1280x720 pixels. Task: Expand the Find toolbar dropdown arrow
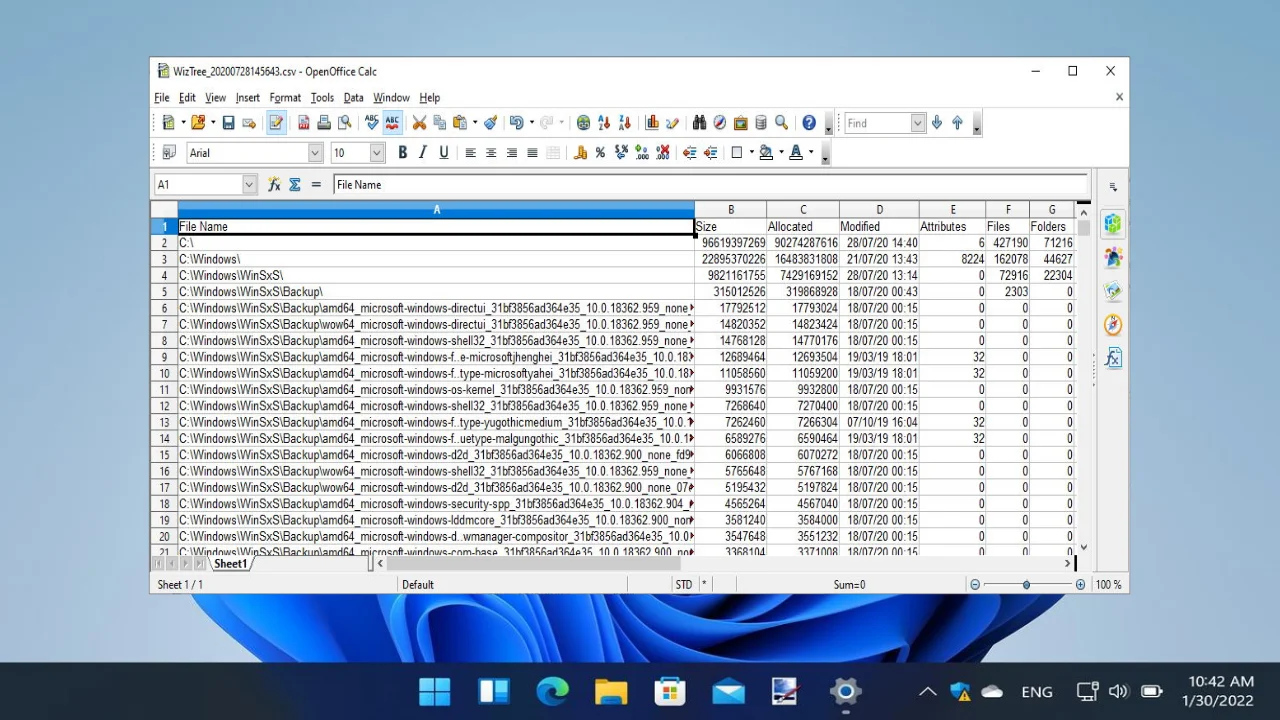(x=918, y=123)
